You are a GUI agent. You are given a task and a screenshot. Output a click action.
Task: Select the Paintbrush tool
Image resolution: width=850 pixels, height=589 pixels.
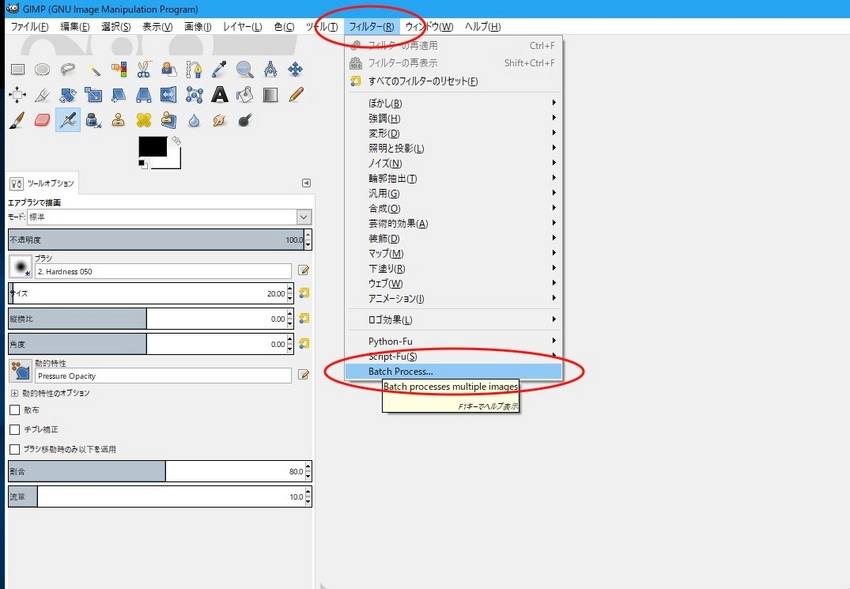tap(18, 120)
